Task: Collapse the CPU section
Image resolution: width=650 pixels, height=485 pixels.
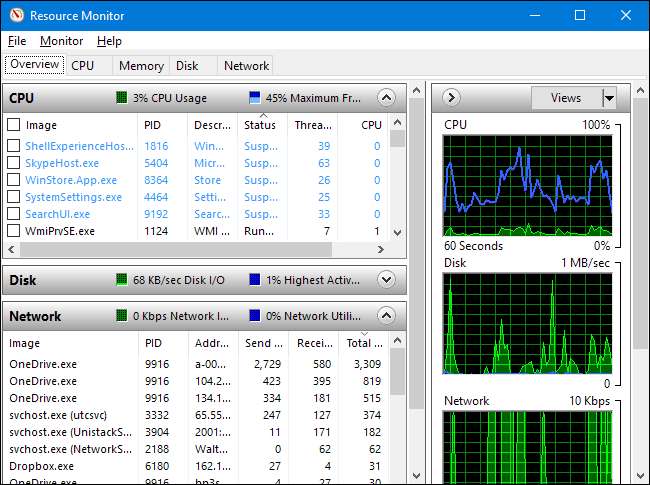Action: (387, 98)
